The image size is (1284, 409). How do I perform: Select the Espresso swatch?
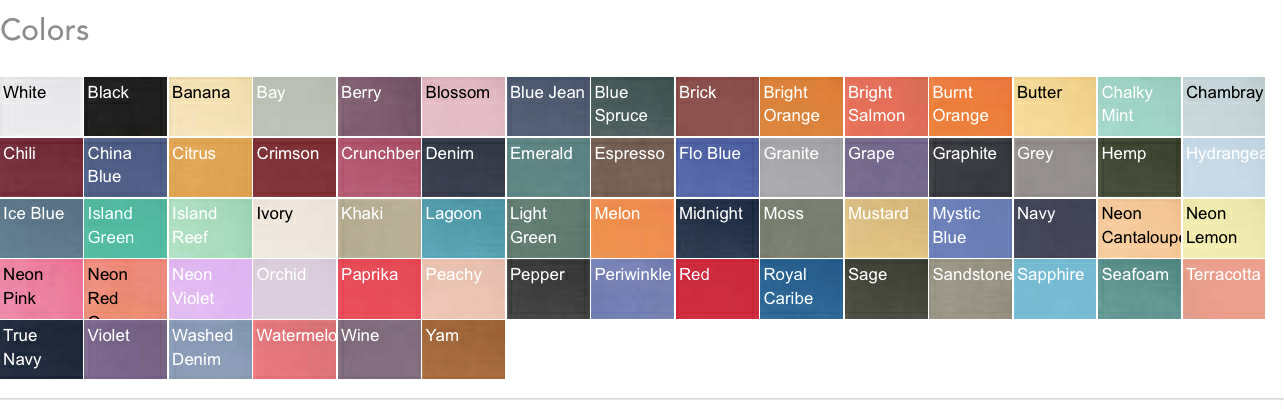point(632,167)
